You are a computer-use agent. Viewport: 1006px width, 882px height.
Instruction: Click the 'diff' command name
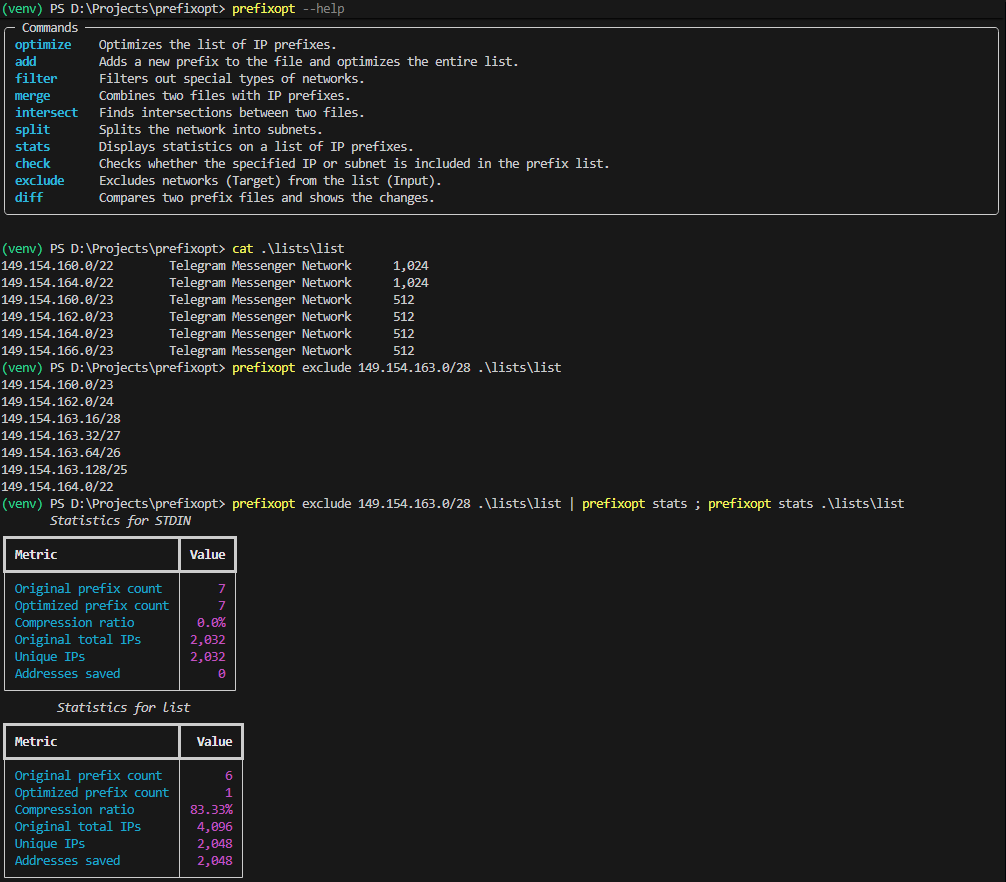click(29, 198)
